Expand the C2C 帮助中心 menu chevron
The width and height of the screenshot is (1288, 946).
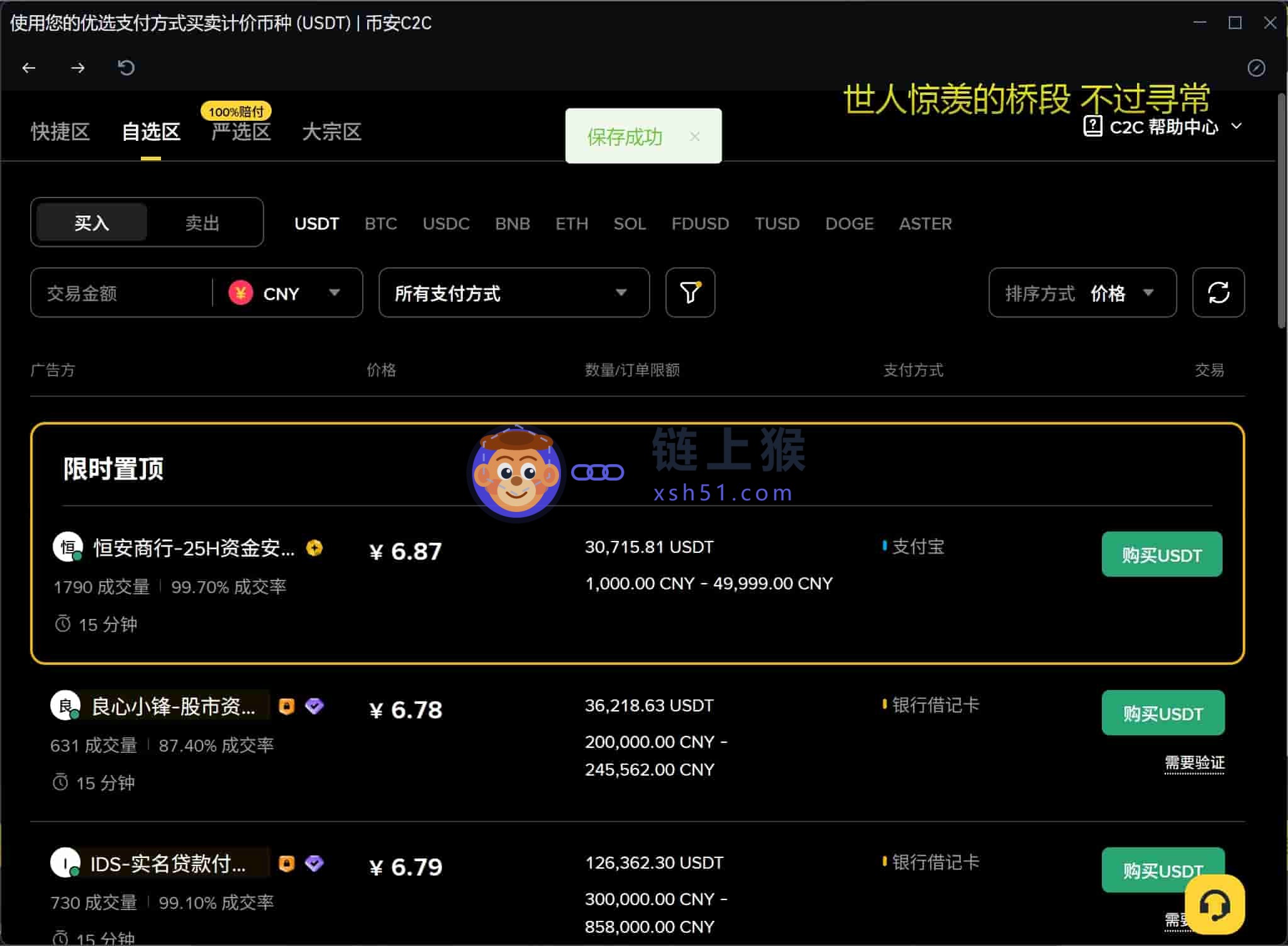(x=1236, y=126)
